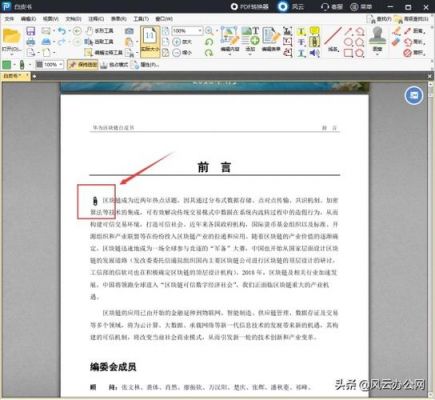
Task: Select the rectangle shape tool
Action: click(x=348, y=53)
